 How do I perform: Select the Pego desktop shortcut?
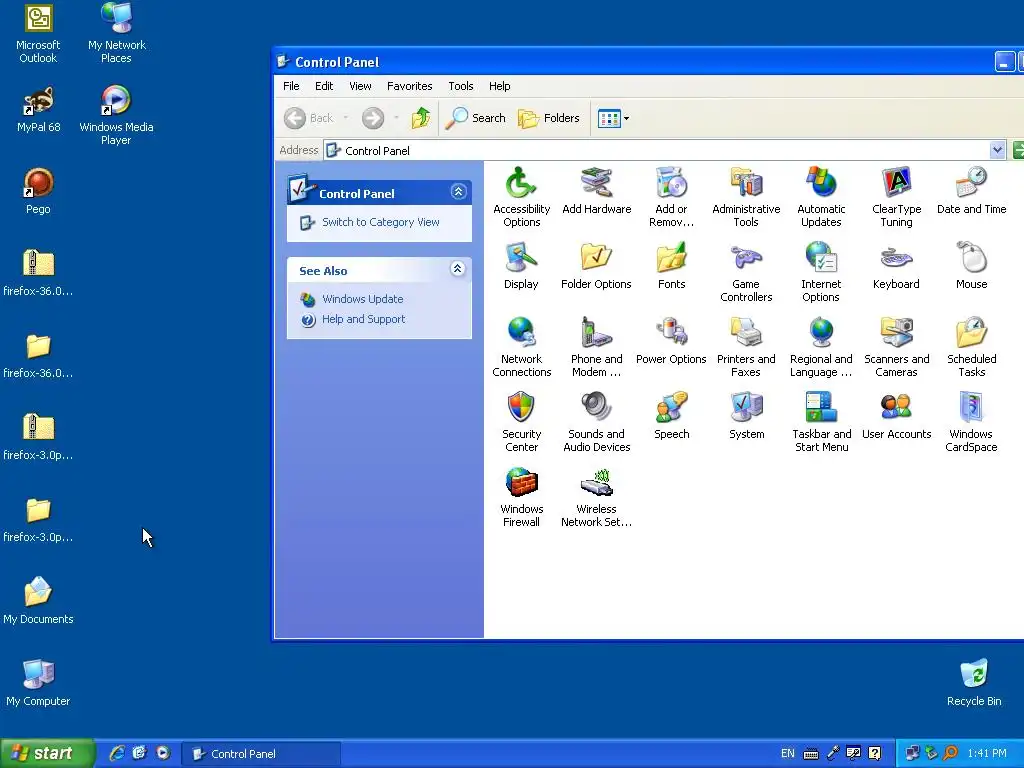[x=38, y=191]
